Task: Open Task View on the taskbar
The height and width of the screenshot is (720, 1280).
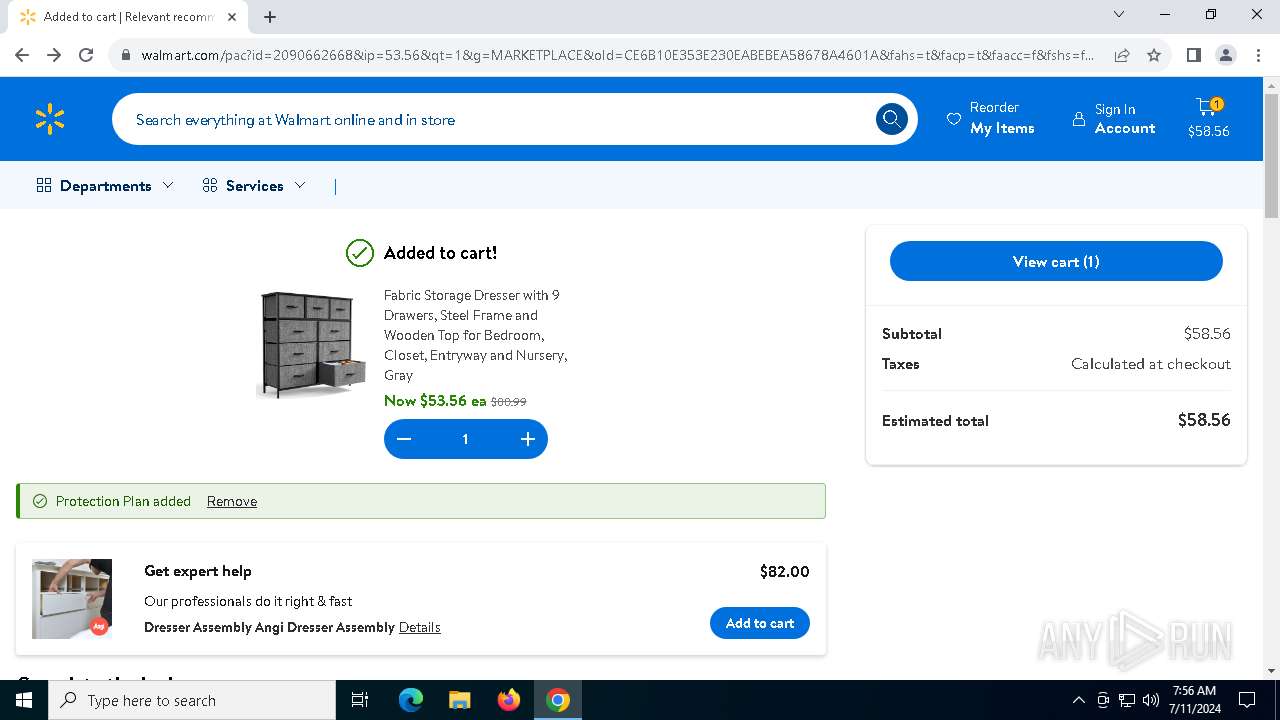Action: (x=360, y=700)
